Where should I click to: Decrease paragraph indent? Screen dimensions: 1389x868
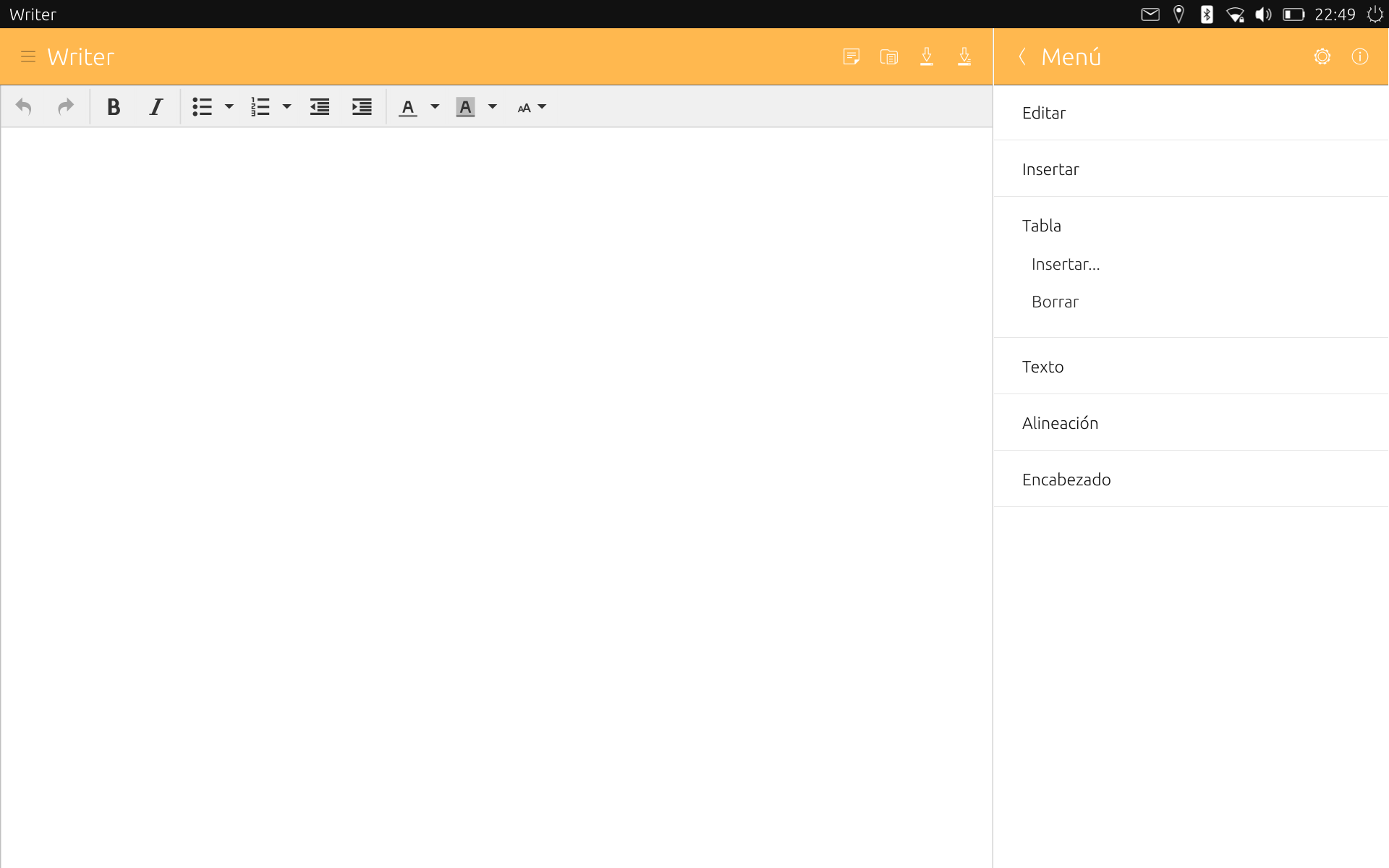tap(319, 107)
